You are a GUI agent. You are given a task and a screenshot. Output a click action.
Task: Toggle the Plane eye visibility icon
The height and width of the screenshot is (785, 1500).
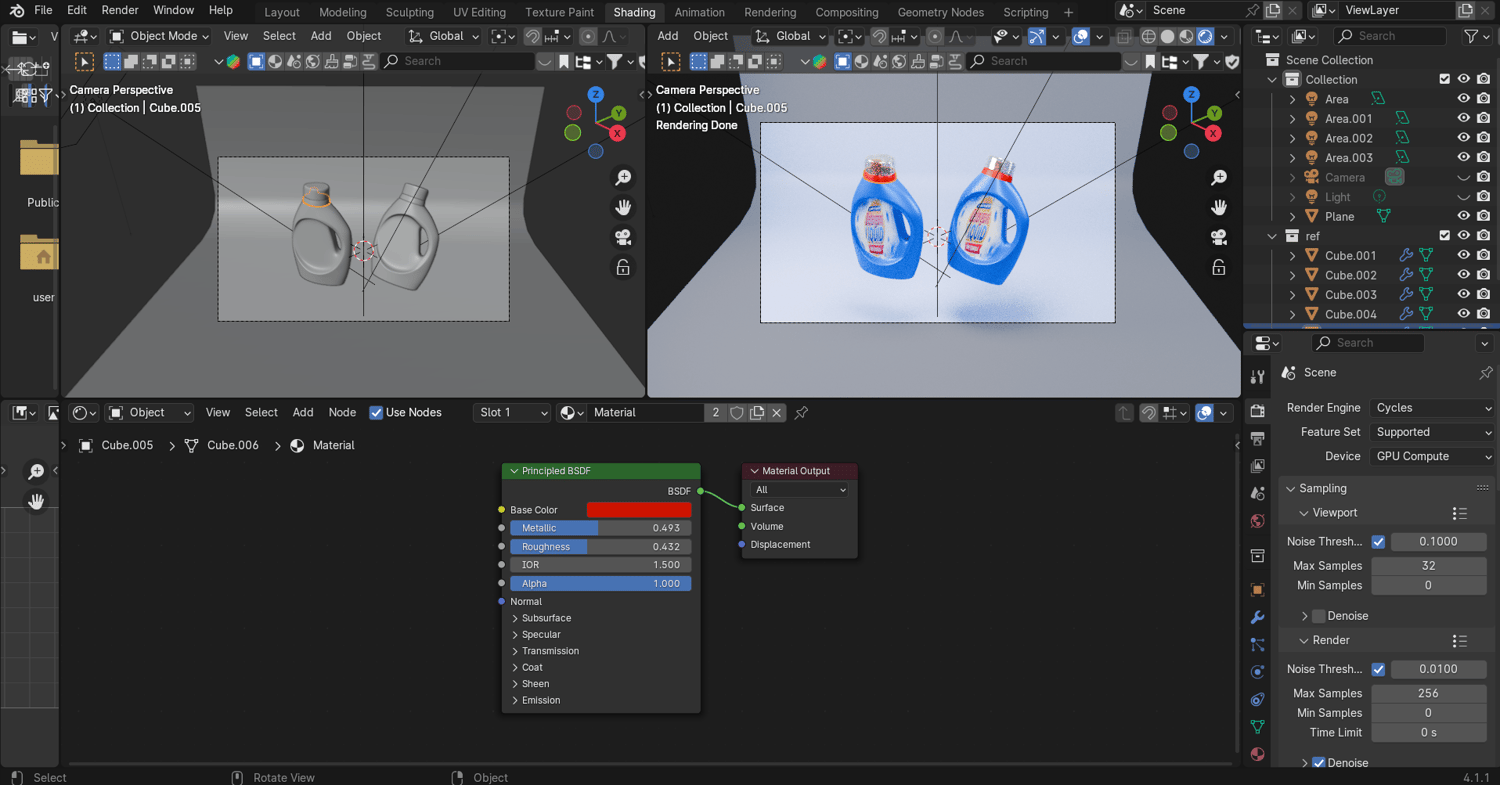coord(1463,216)
